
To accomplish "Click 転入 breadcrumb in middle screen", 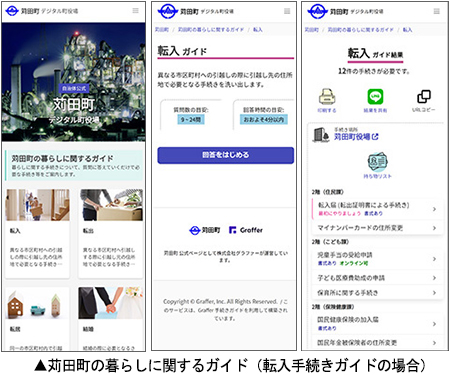I will point(258,30).
